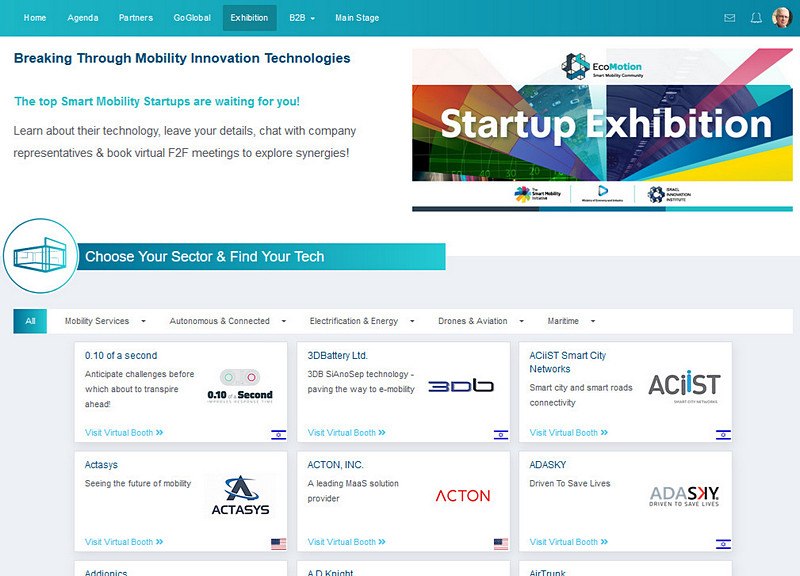Open the Actasys company title

(x=101, y=465)
